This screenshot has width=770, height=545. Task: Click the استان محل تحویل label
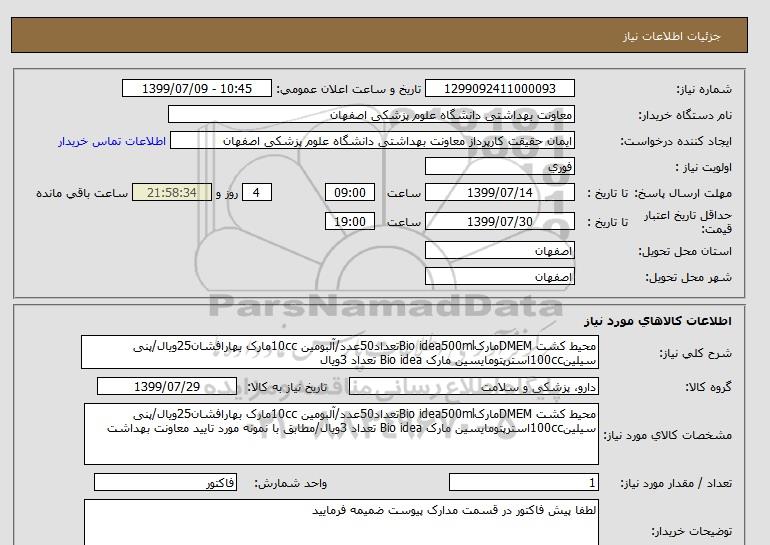click(685, 251)
